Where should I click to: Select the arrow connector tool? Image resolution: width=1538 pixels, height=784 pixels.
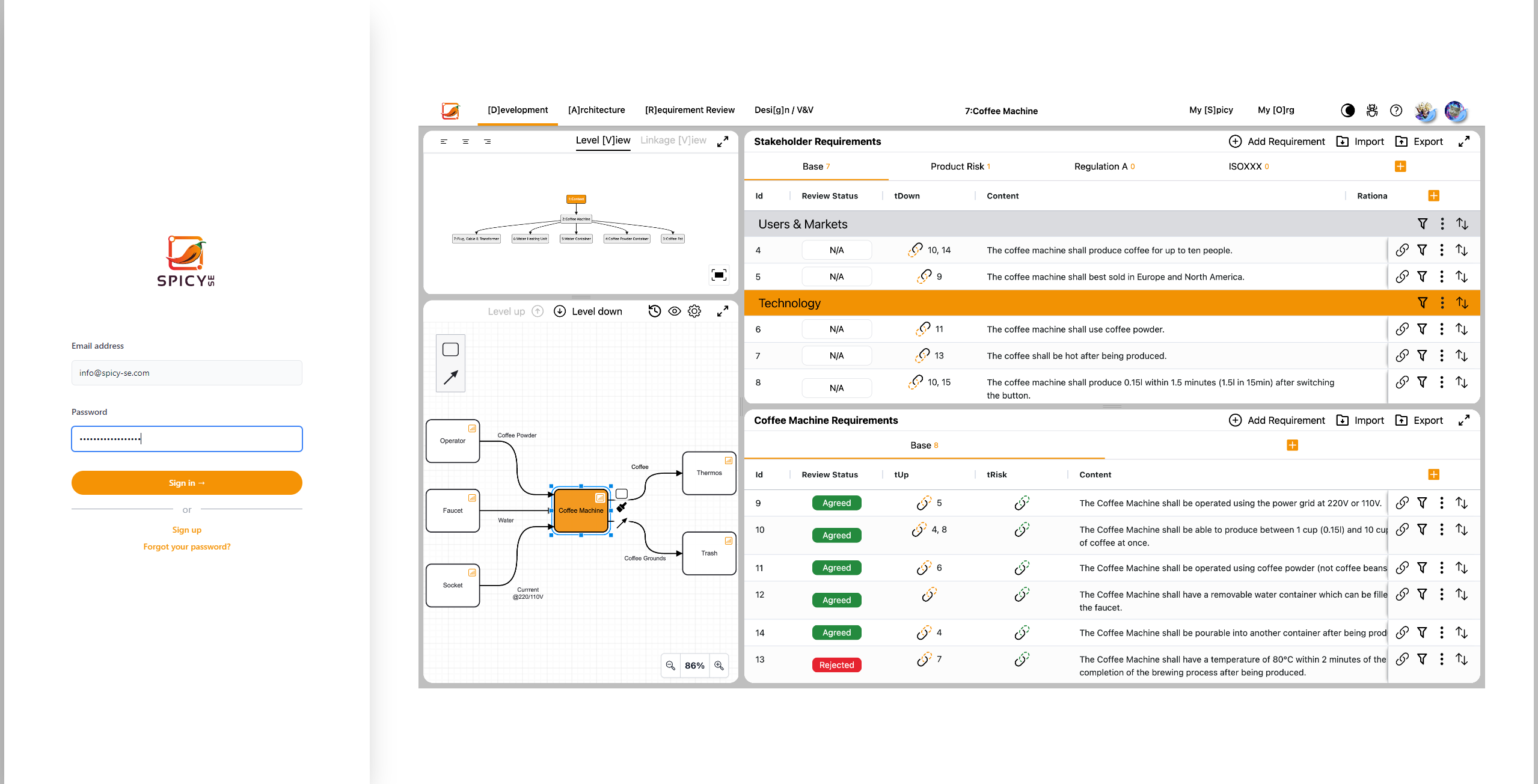[450, 377]
